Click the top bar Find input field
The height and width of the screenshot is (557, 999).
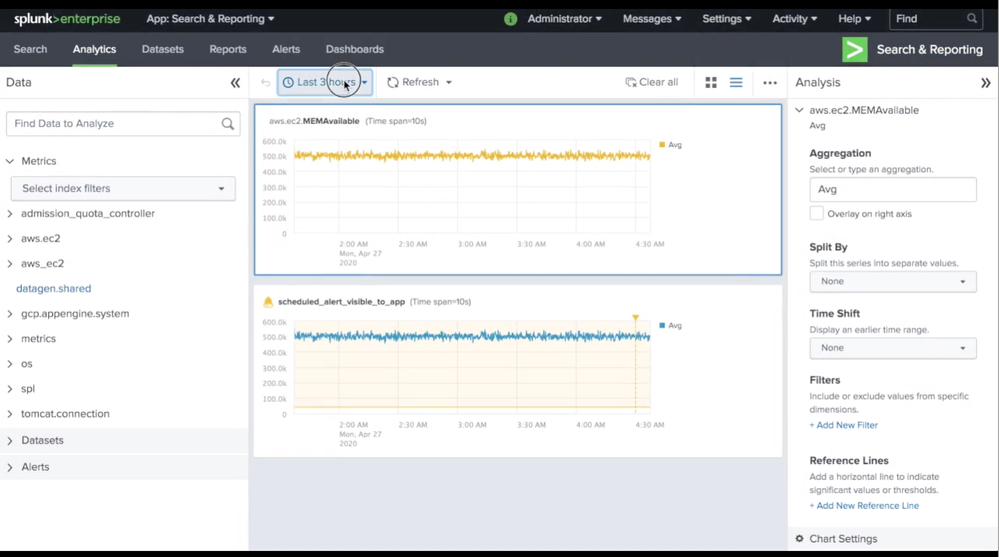pos(936,18)
